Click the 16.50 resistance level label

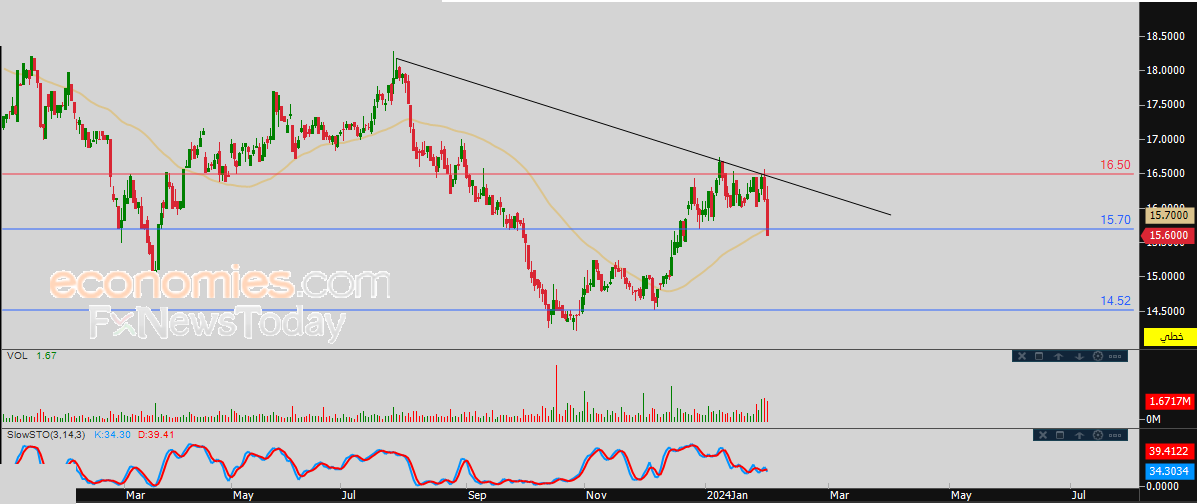tap(1115, 165)
